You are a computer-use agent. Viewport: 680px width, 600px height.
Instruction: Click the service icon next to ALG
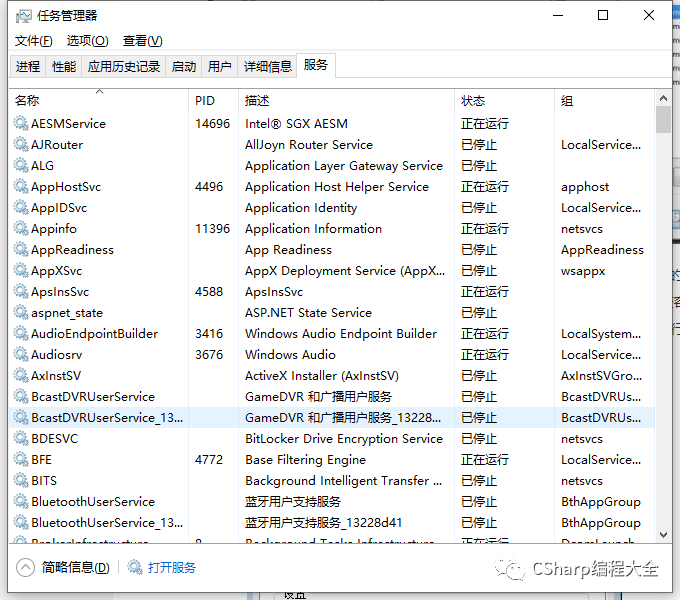point(21,166)
